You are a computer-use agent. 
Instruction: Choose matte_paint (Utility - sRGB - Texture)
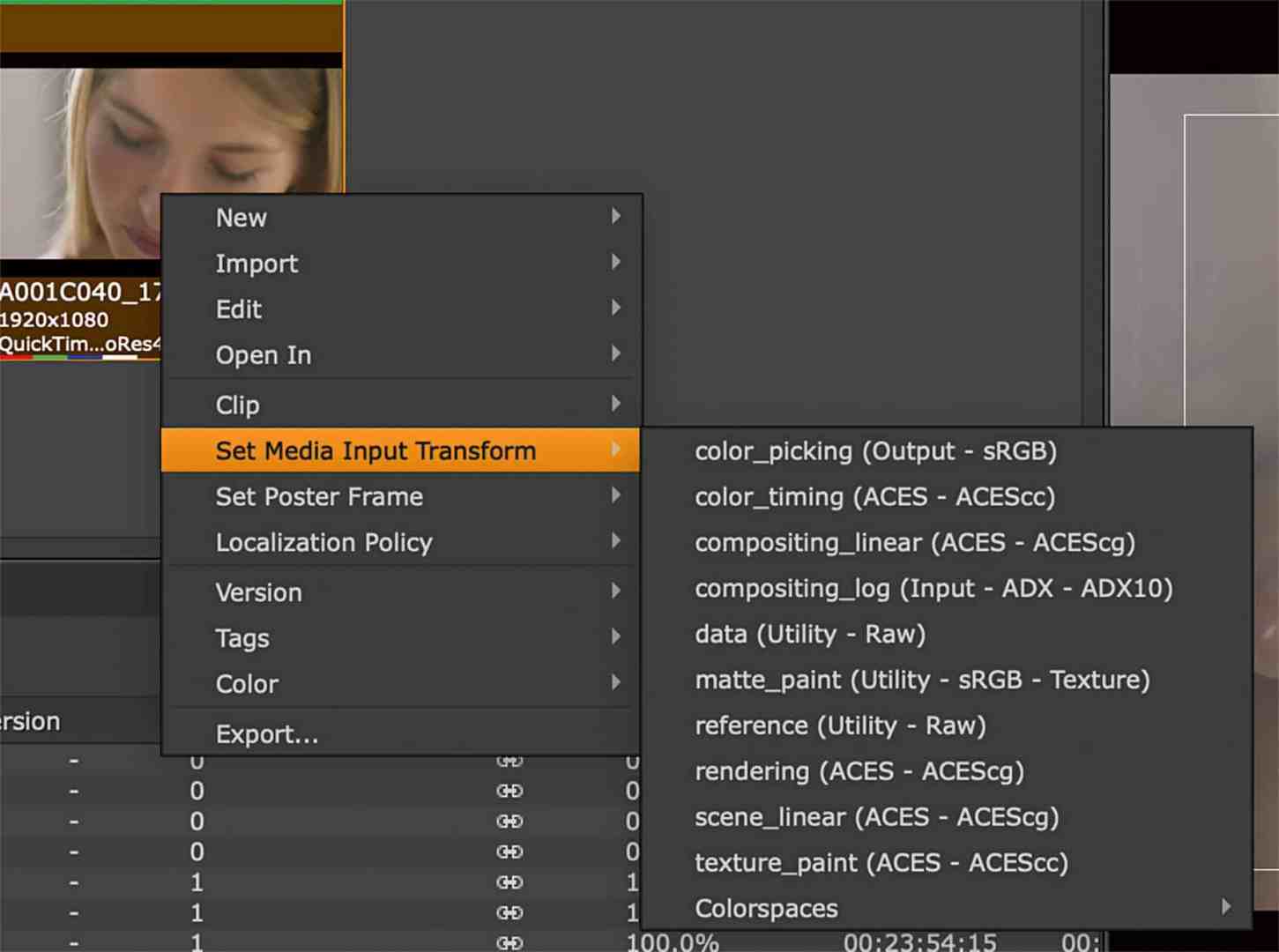pos(923,680)
